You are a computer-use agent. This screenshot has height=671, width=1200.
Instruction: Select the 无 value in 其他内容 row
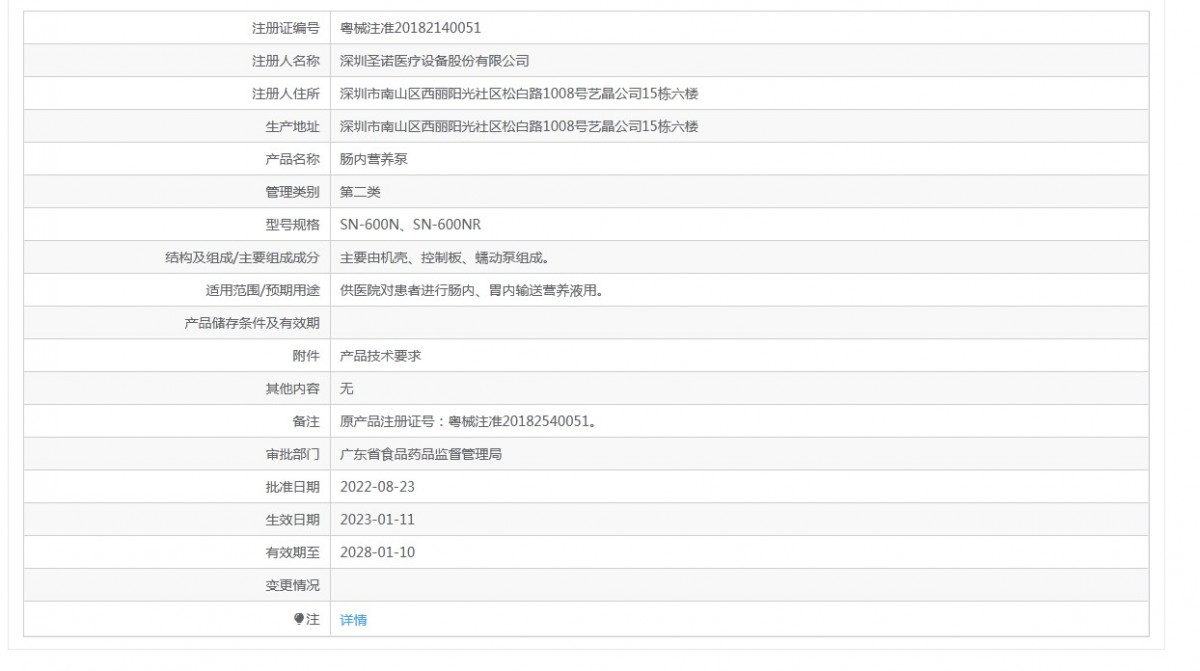[x=347, y=388]
